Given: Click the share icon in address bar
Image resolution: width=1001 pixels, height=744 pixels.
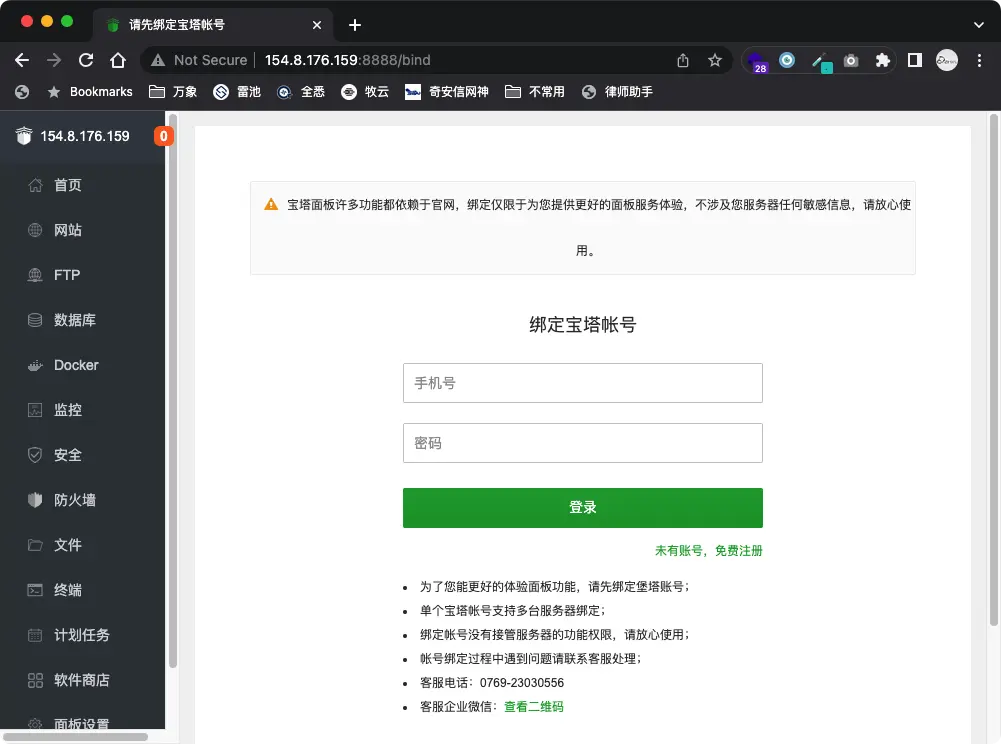Looking at the screenshot, I should (683, 60).
